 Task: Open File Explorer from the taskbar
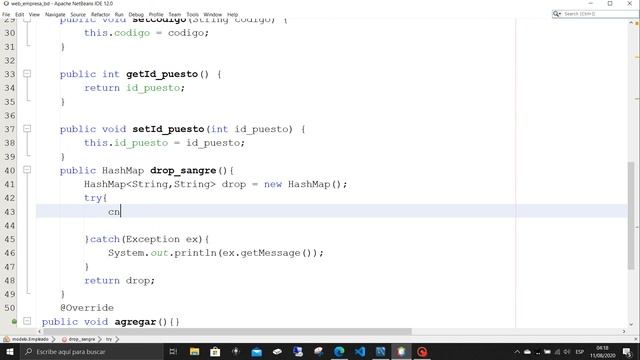click(194, 351)
